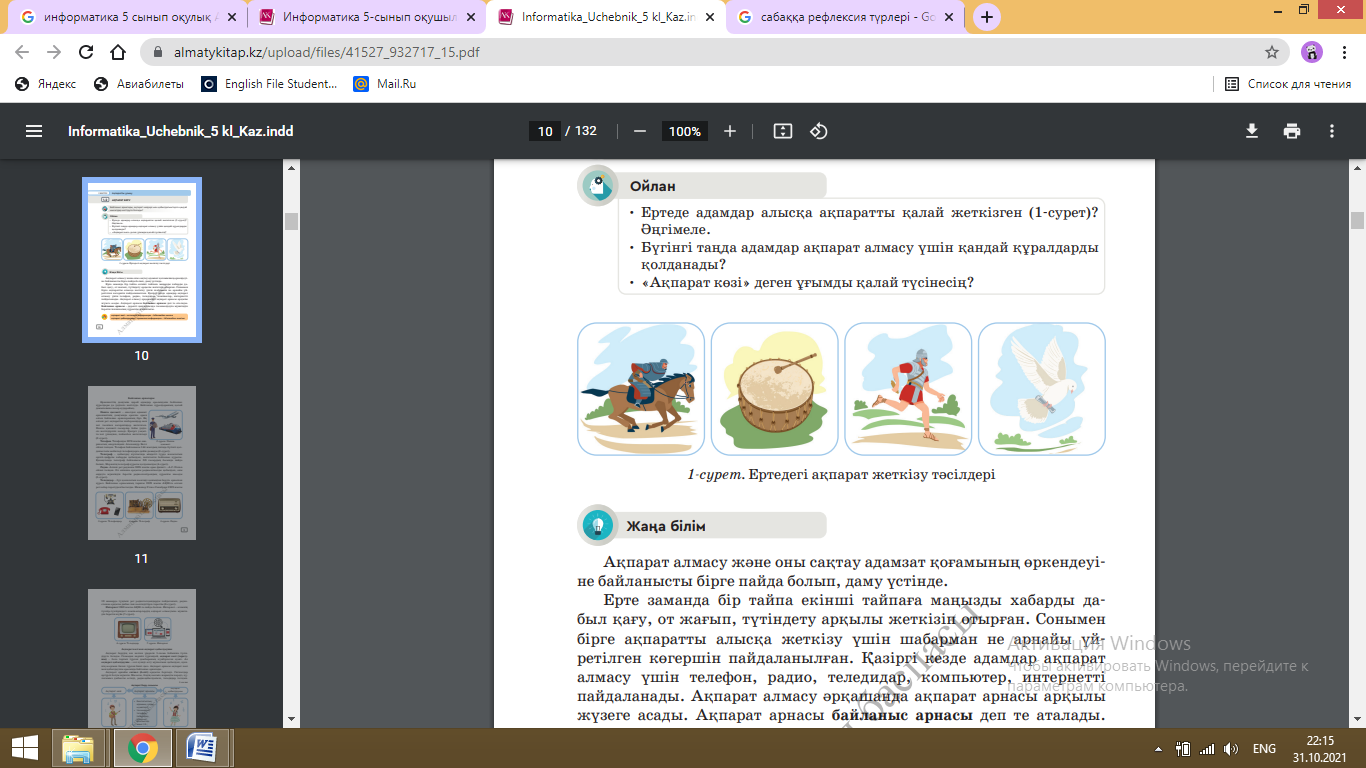View site security info lock icon
Screen dimensions: 1366x768
click(157, 52)
